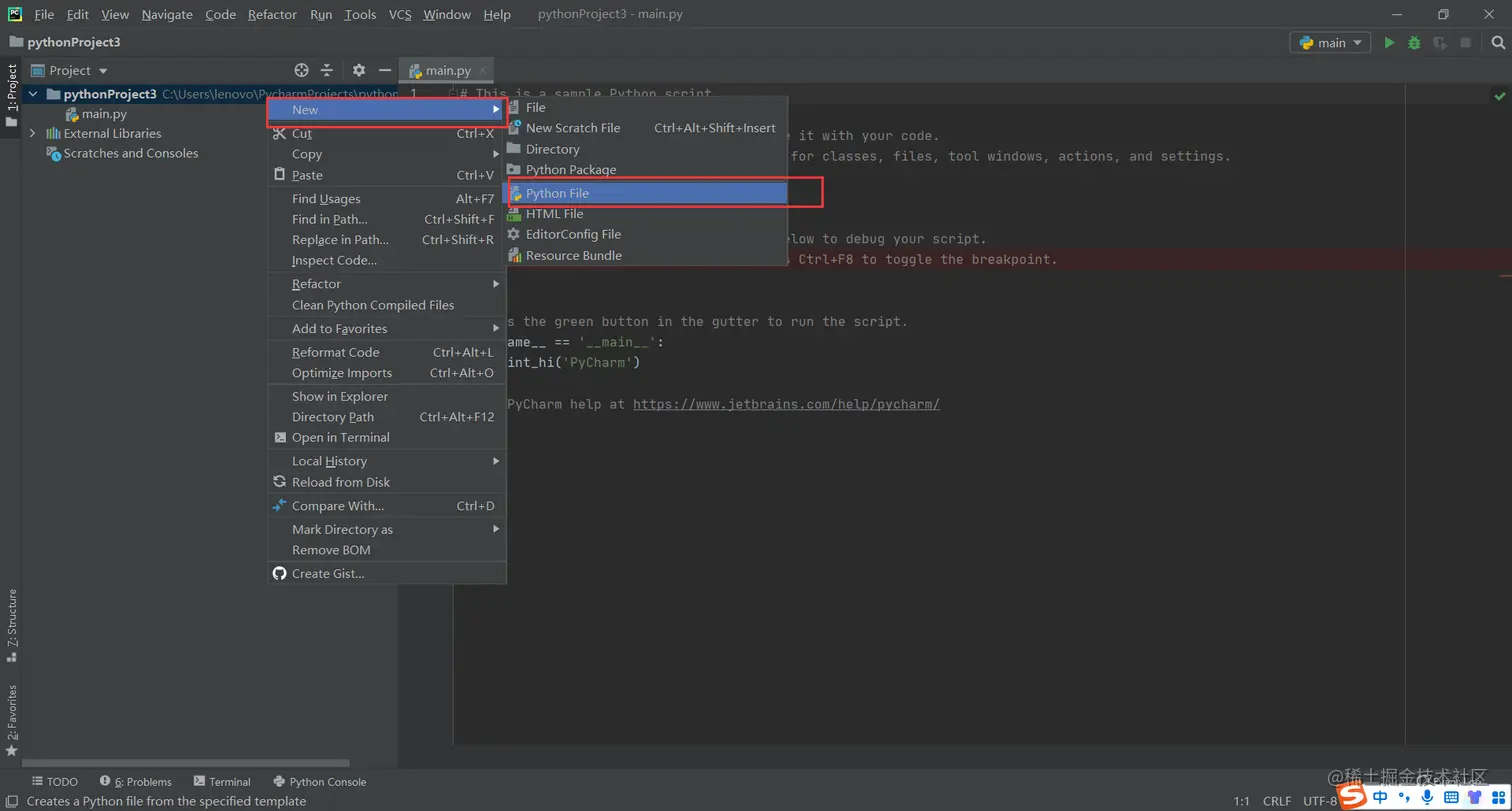Open the JetBrains PyCharm help link
Screen dimensions: 1512x811
pos(786,405)
